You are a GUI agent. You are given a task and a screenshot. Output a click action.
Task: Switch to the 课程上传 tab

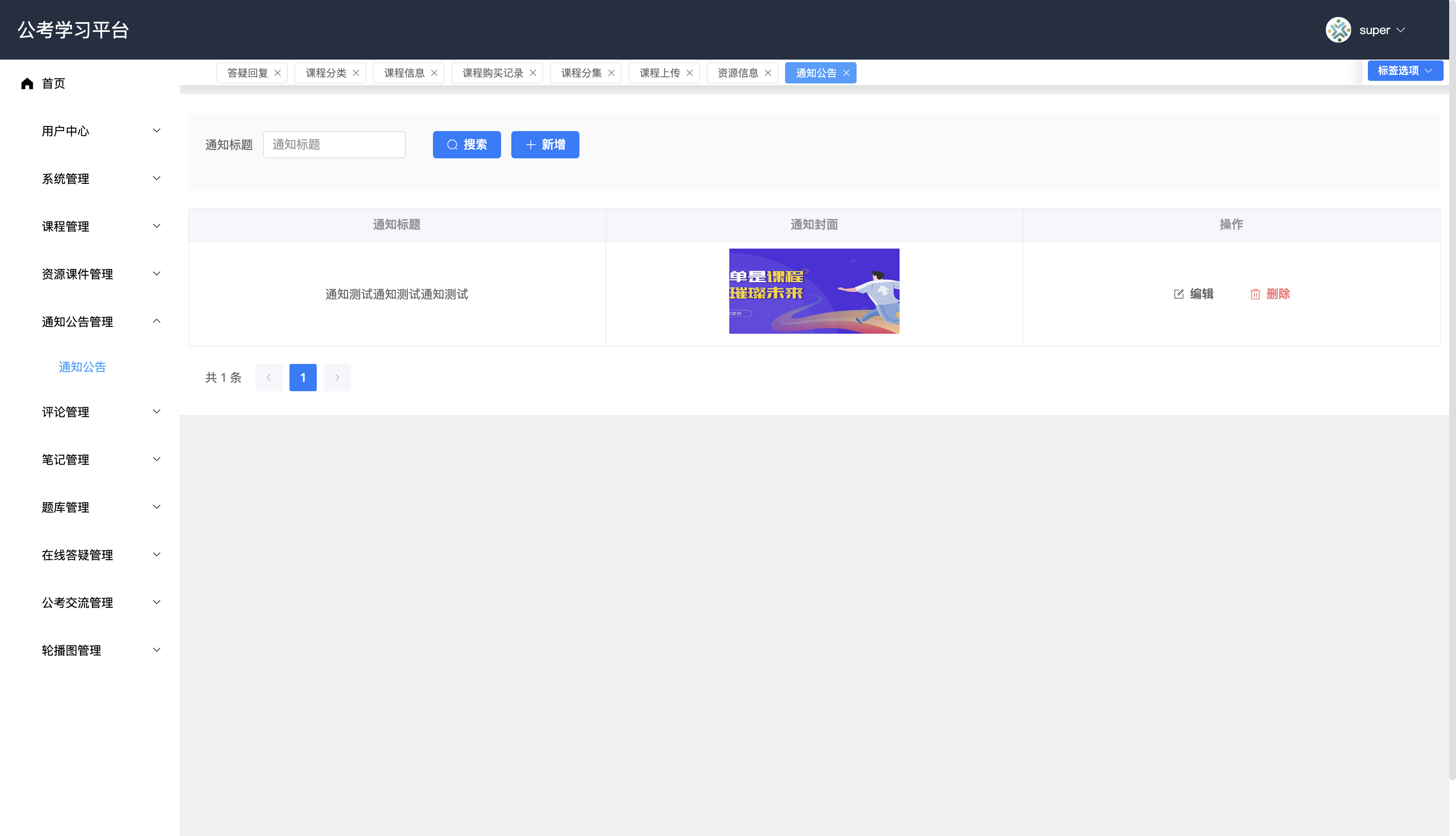659,73
